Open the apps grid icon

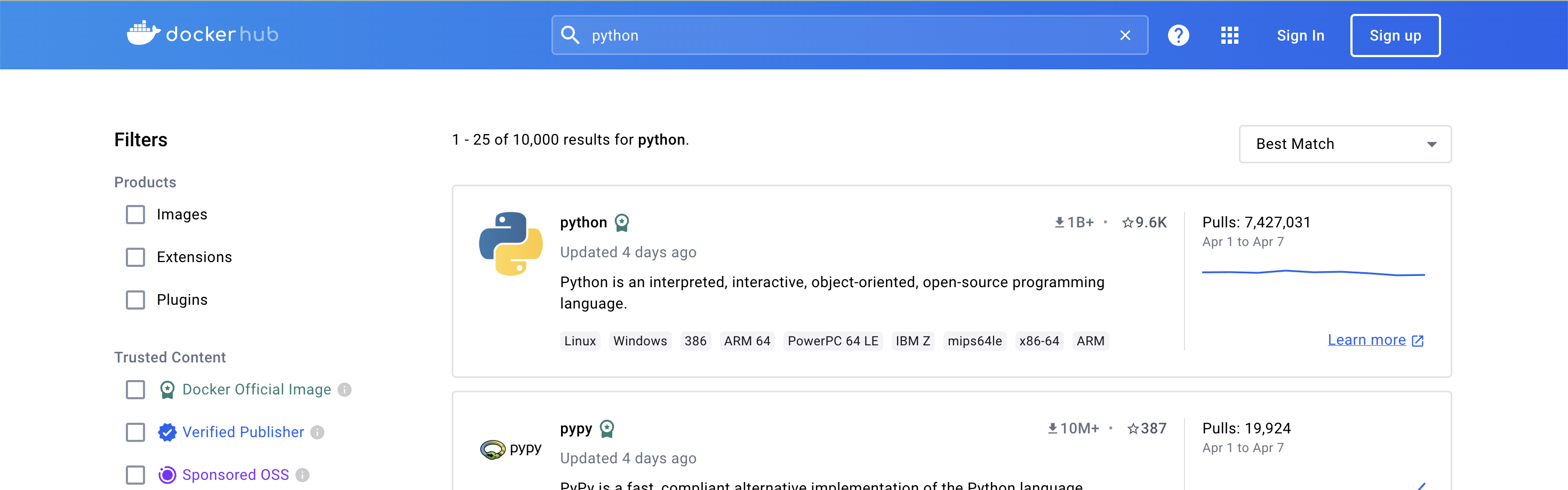coord(1229,35)
